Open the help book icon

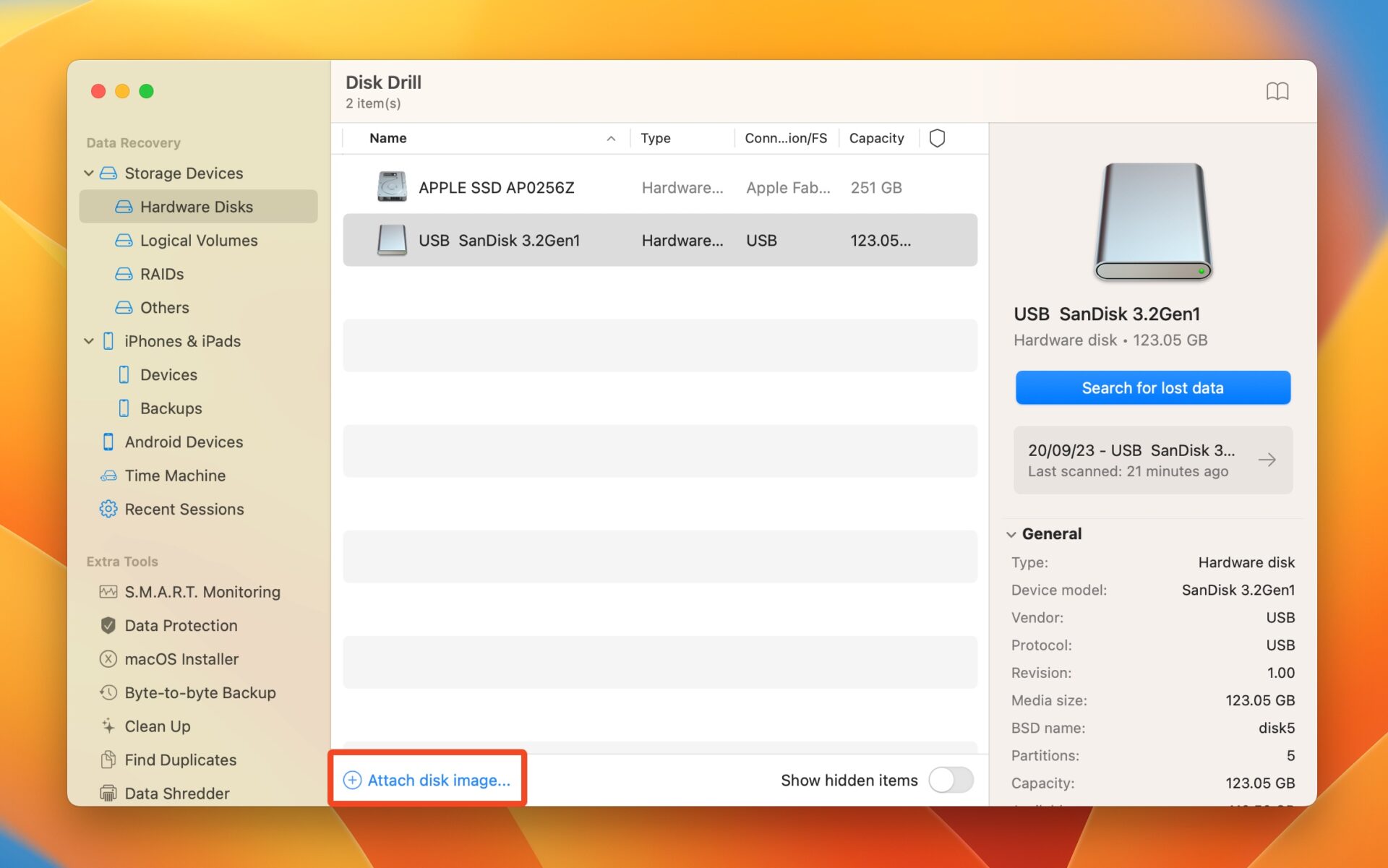tap(1277, 91)
